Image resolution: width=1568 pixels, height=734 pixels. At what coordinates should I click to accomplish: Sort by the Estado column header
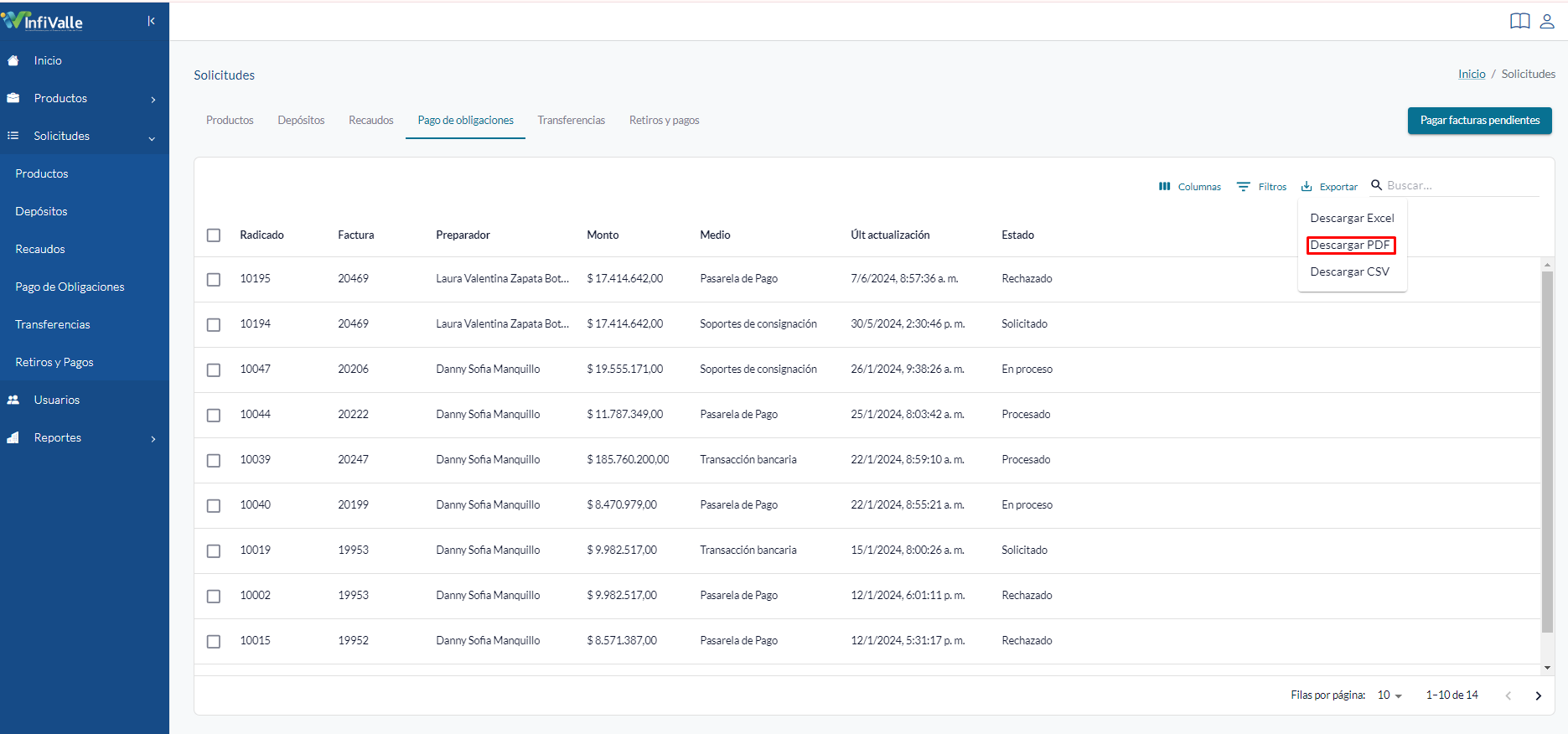pyautogui.click(x=1017, y=235)
